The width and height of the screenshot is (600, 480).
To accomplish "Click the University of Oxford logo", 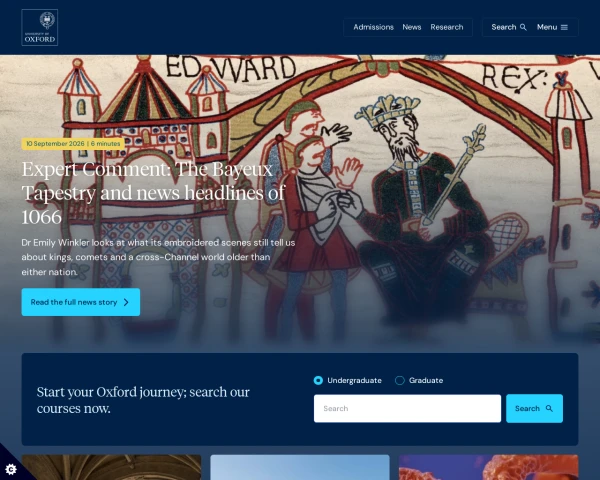I will pos(40,28).
